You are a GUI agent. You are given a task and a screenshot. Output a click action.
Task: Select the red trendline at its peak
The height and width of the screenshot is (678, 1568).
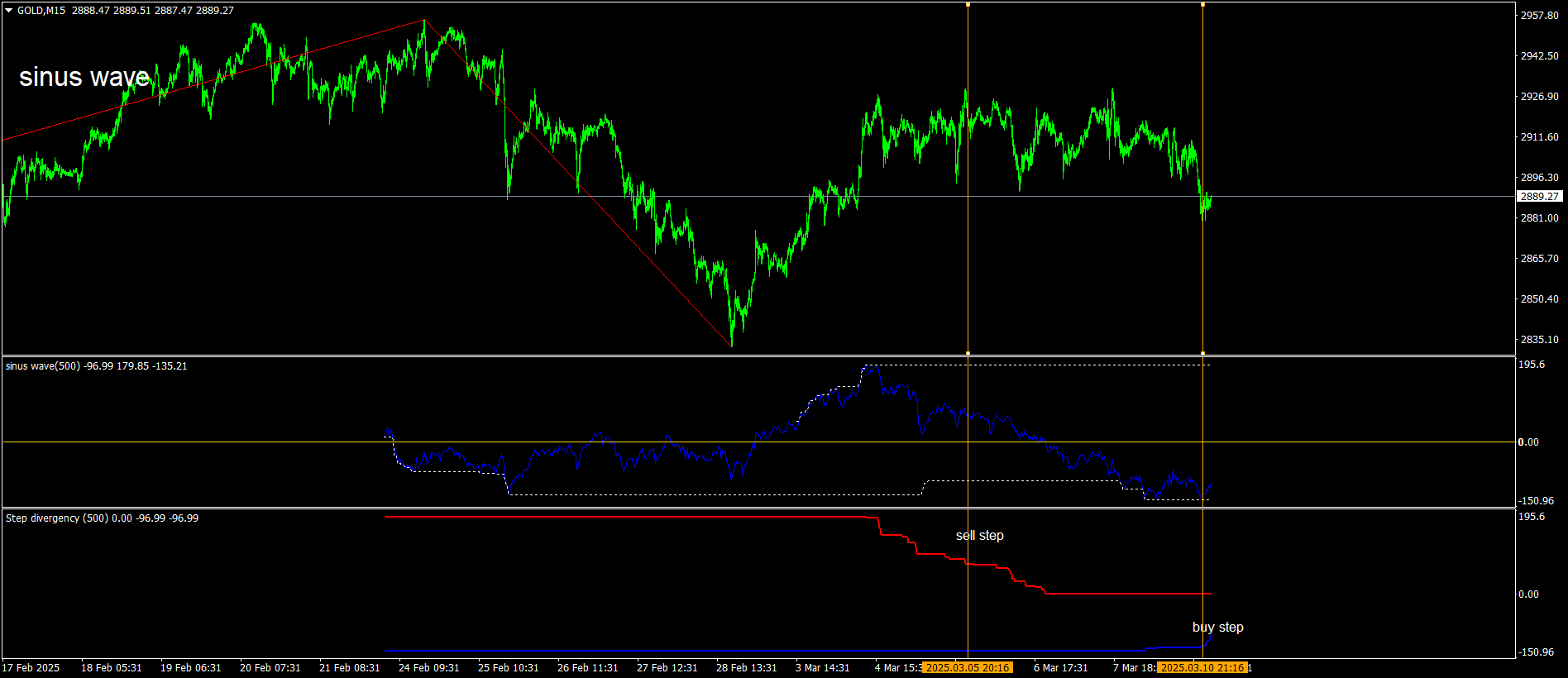click(424, 20)
